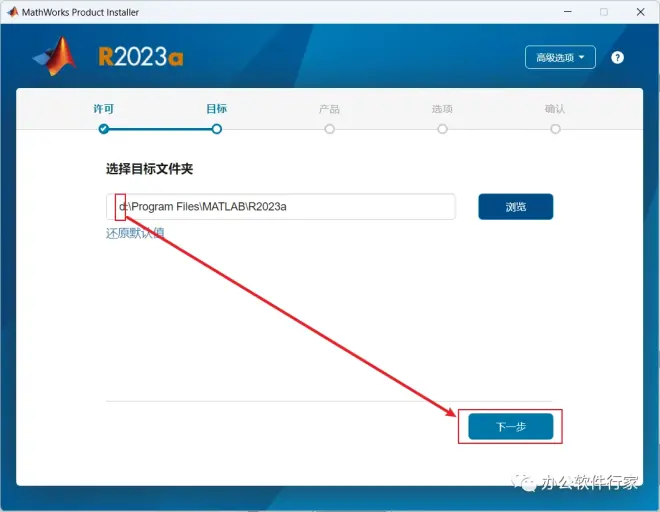This screenshot has height=512, width=660.
Task: Click the completed checkmark circle under 许可
Action: [x=104, y=129]
